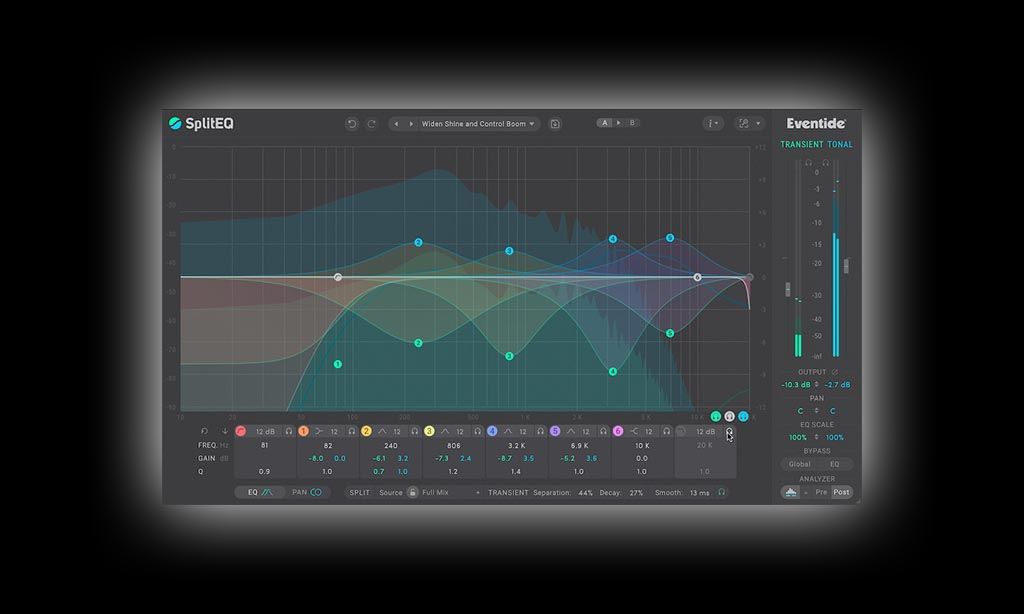Go to the previous preset
Screen dimensions: 1024x614
[396, 123]
